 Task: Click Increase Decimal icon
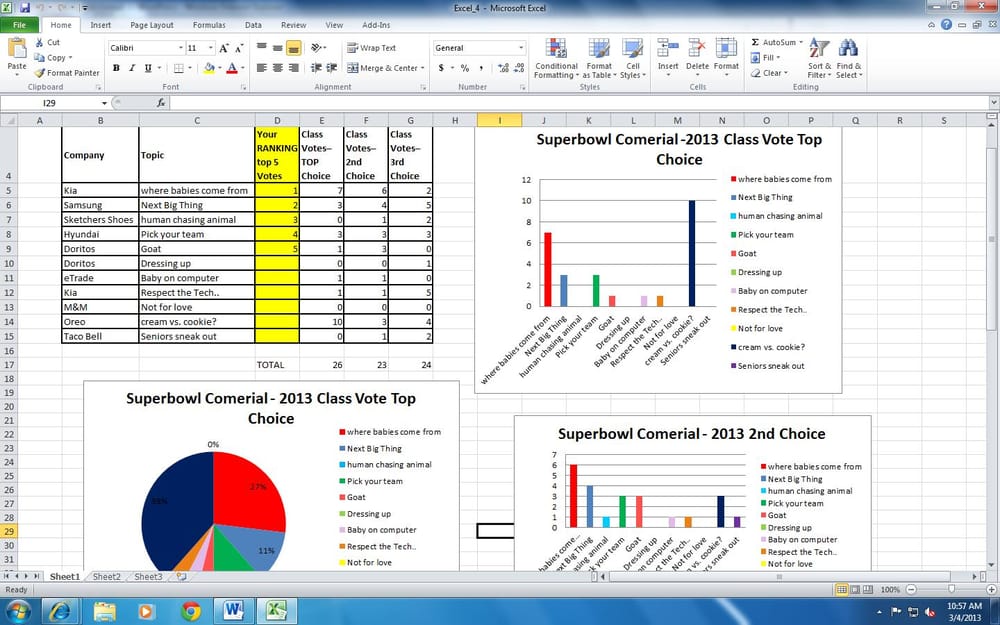pos(503,68)
